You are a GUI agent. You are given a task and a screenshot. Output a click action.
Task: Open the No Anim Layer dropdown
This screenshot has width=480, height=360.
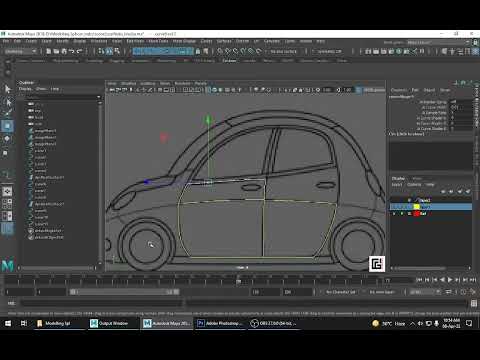[382, 292]
